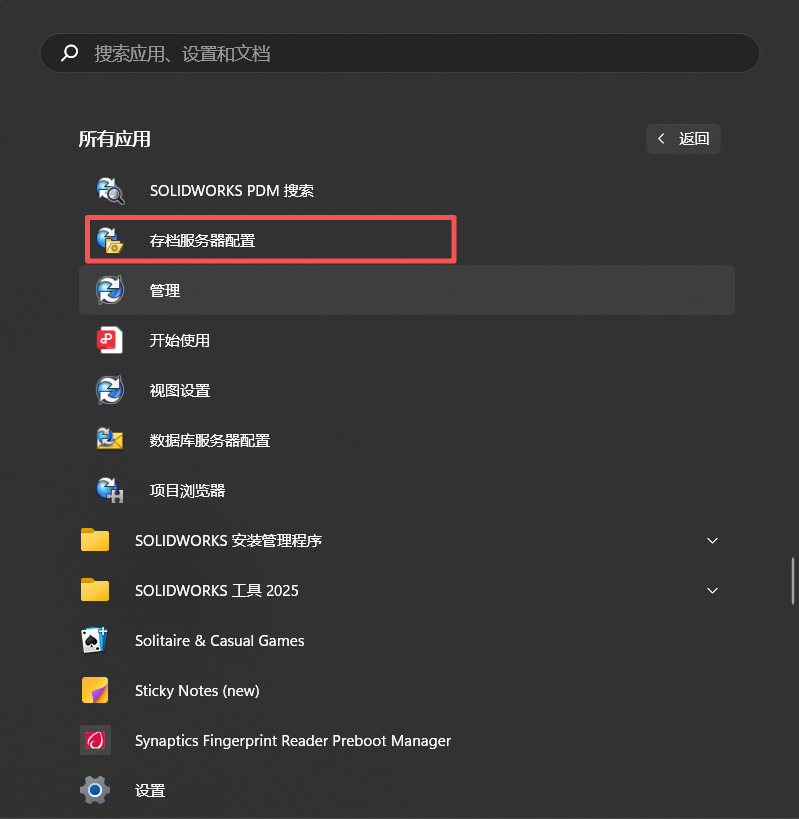
Task: Click the Synaptics Fingerprint Reader icon
Action: click(95, 740)
